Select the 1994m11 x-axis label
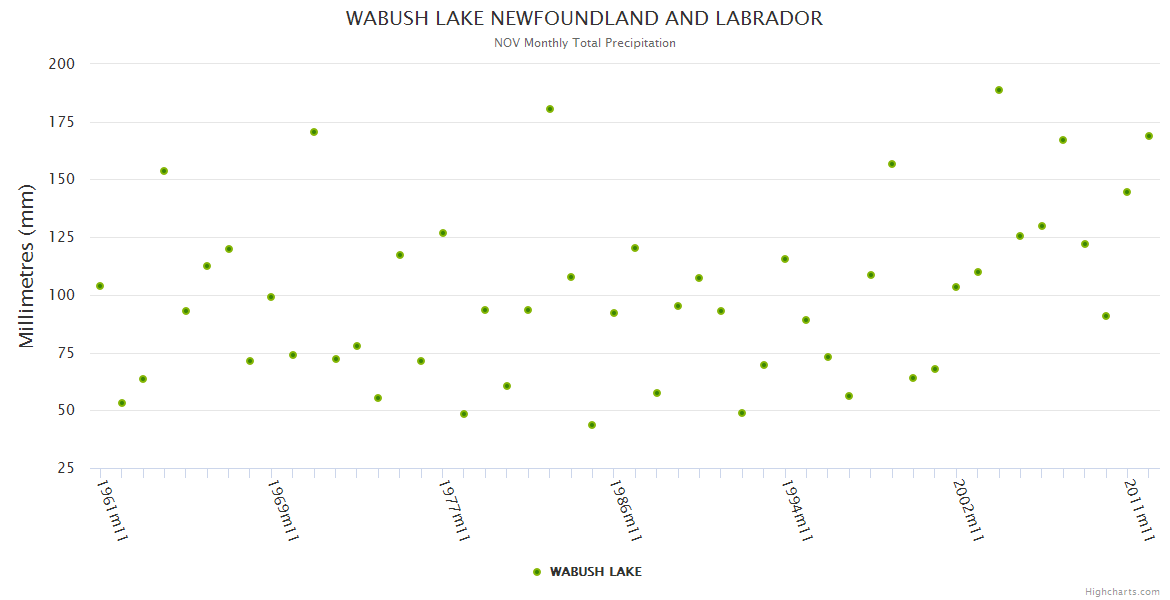Screen dimensions: 1170x600 click(797, 510)
